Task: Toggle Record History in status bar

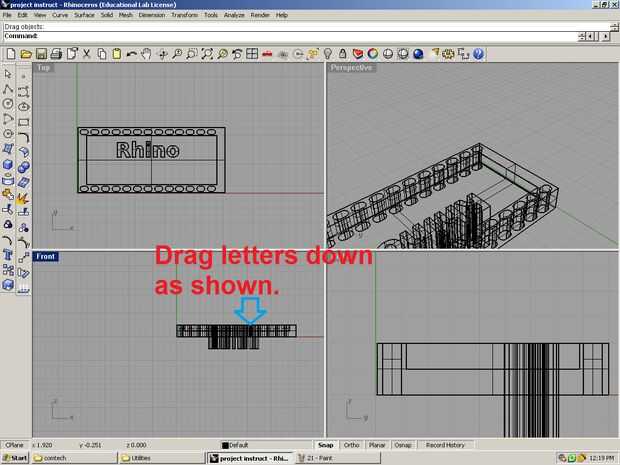Action: (x=445, y=445)
